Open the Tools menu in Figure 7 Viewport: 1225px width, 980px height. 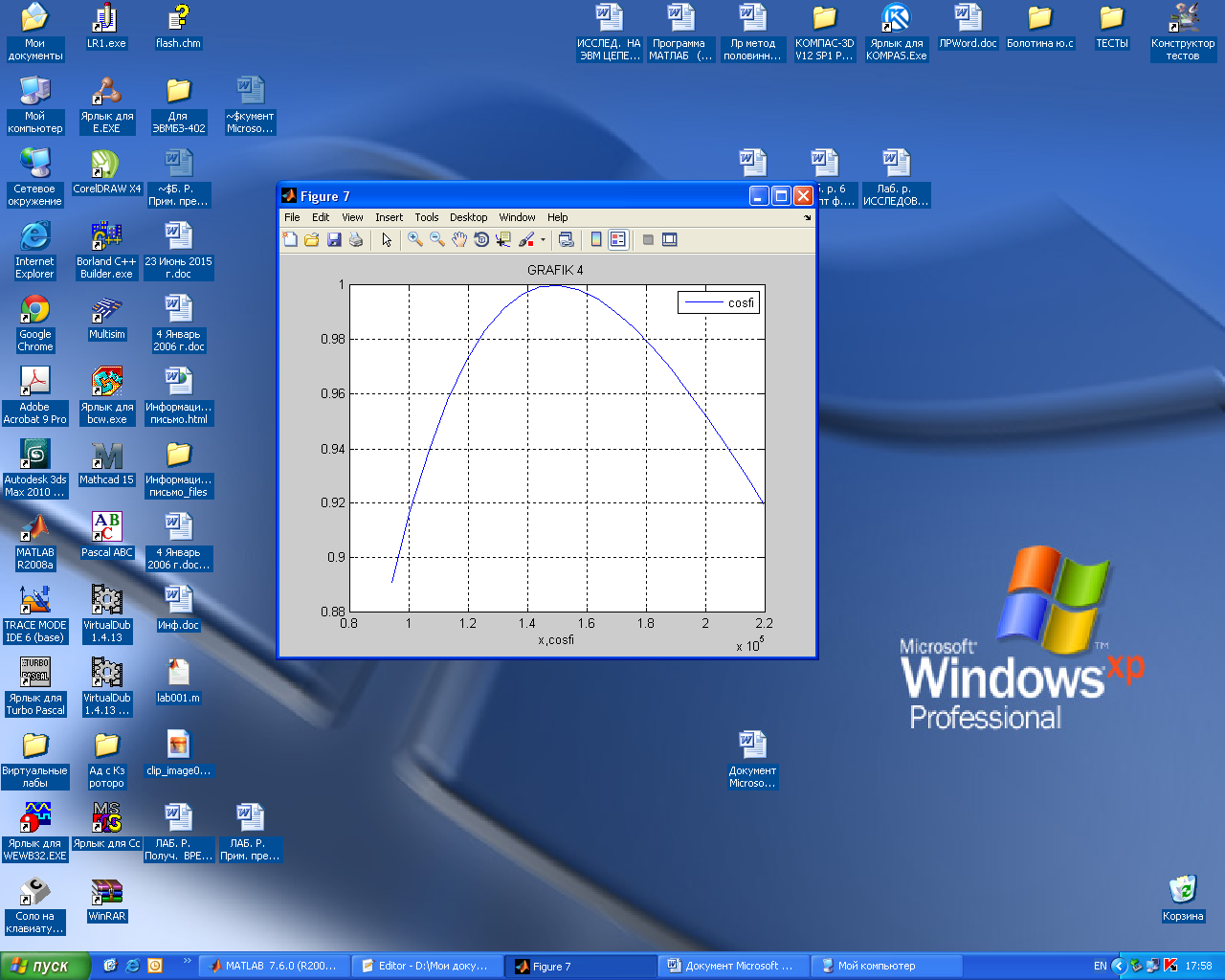pos(427,217)
